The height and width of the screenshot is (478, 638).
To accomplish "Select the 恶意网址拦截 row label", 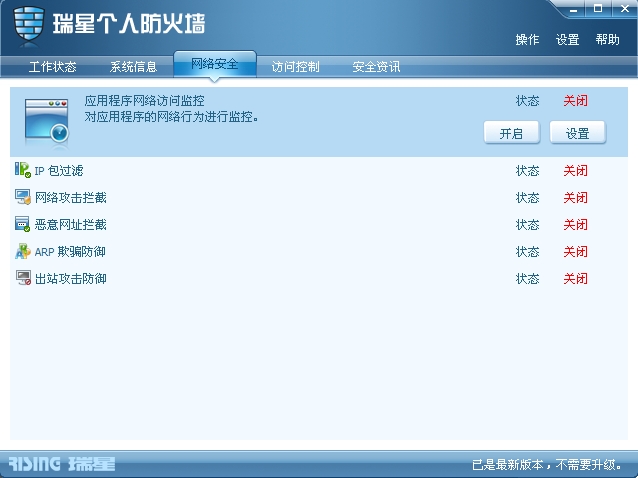I will point(71,225).
